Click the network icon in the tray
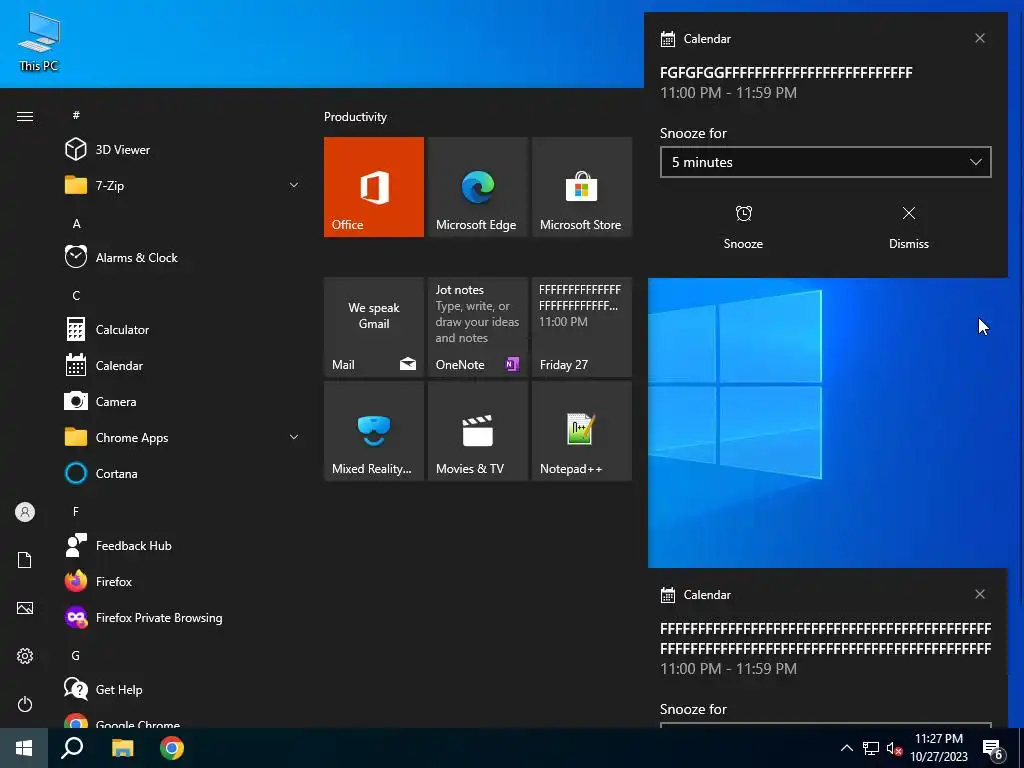1024x768 pixels. pos(871,748)
